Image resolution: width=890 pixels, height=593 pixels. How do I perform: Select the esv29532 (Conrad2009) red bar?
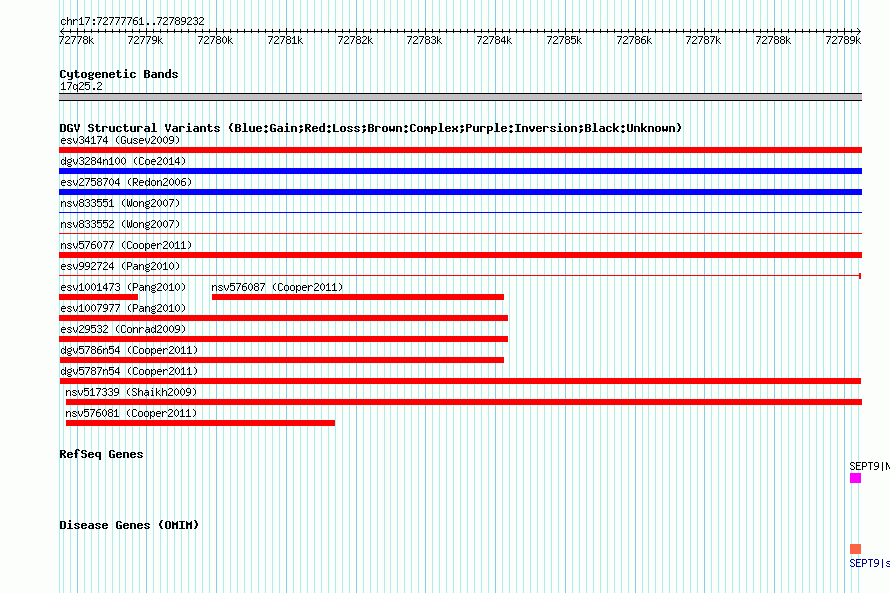(283, 339)
